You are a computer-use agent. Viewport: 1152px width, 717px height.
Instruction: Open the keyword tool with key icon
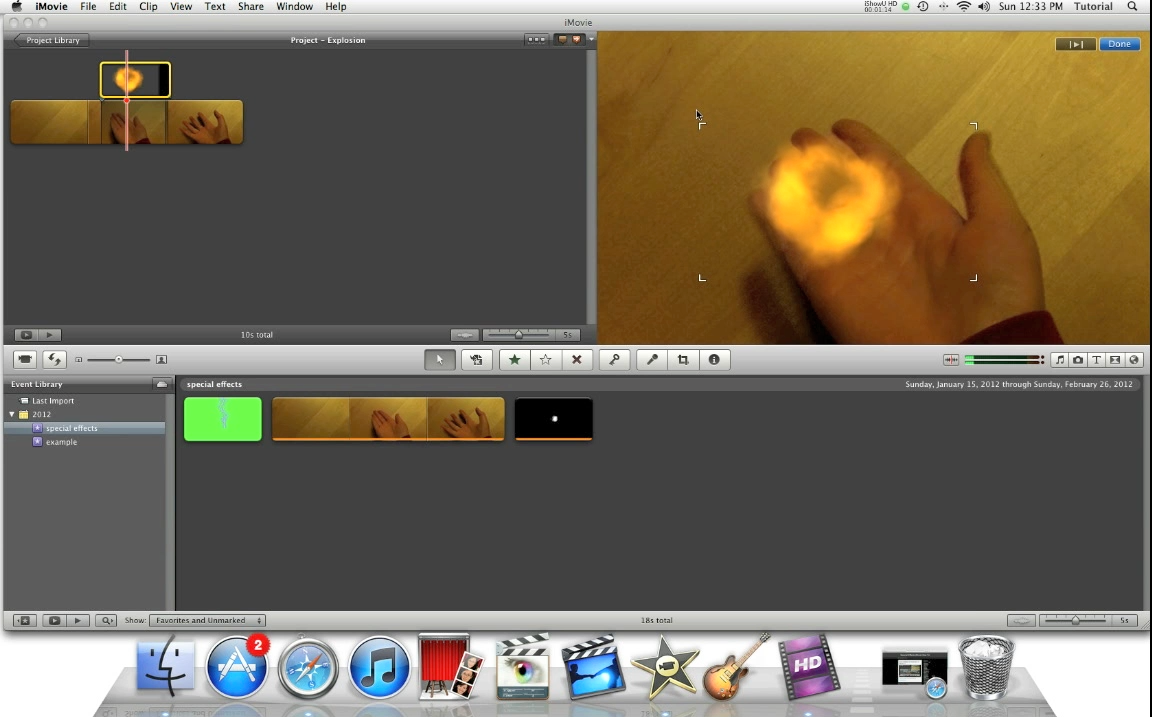tap(614, 359)
